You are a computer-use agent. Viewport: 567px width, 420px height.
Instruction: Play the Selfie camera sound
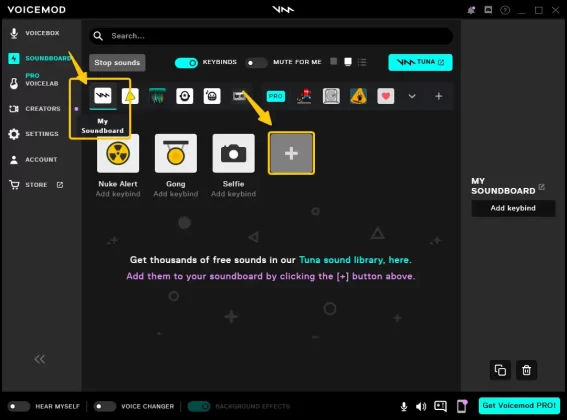coord(234,153)
